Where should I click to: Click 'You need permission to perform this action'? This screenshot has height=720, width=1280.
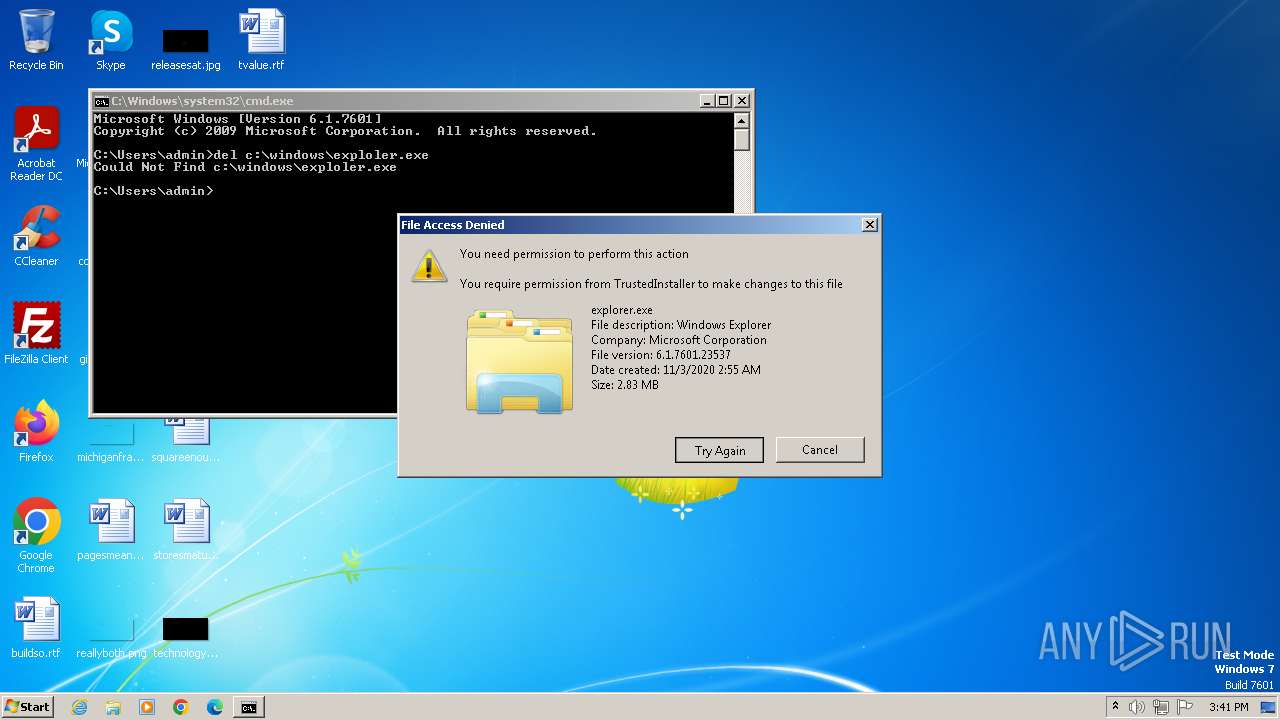pyautogui.click(x=574, y=254)
